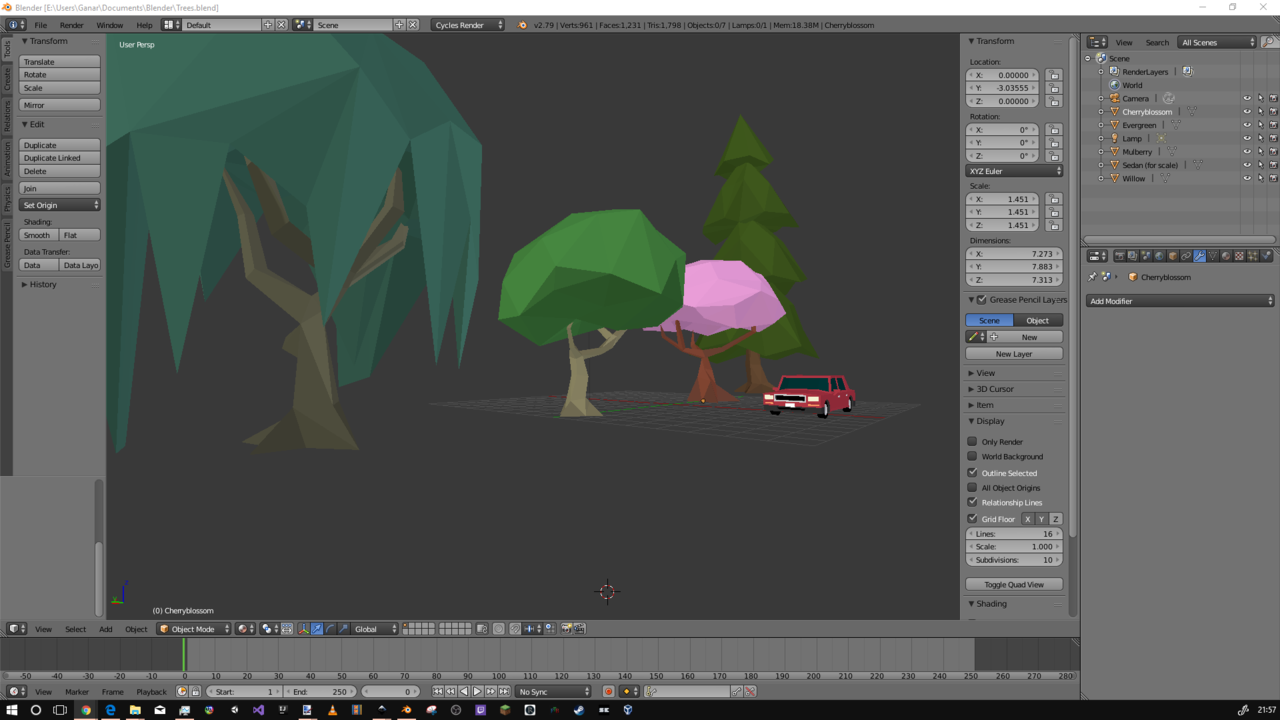Expand the Shading panel
Viewport: 1280px width, 720px height.
pos(991,604)
